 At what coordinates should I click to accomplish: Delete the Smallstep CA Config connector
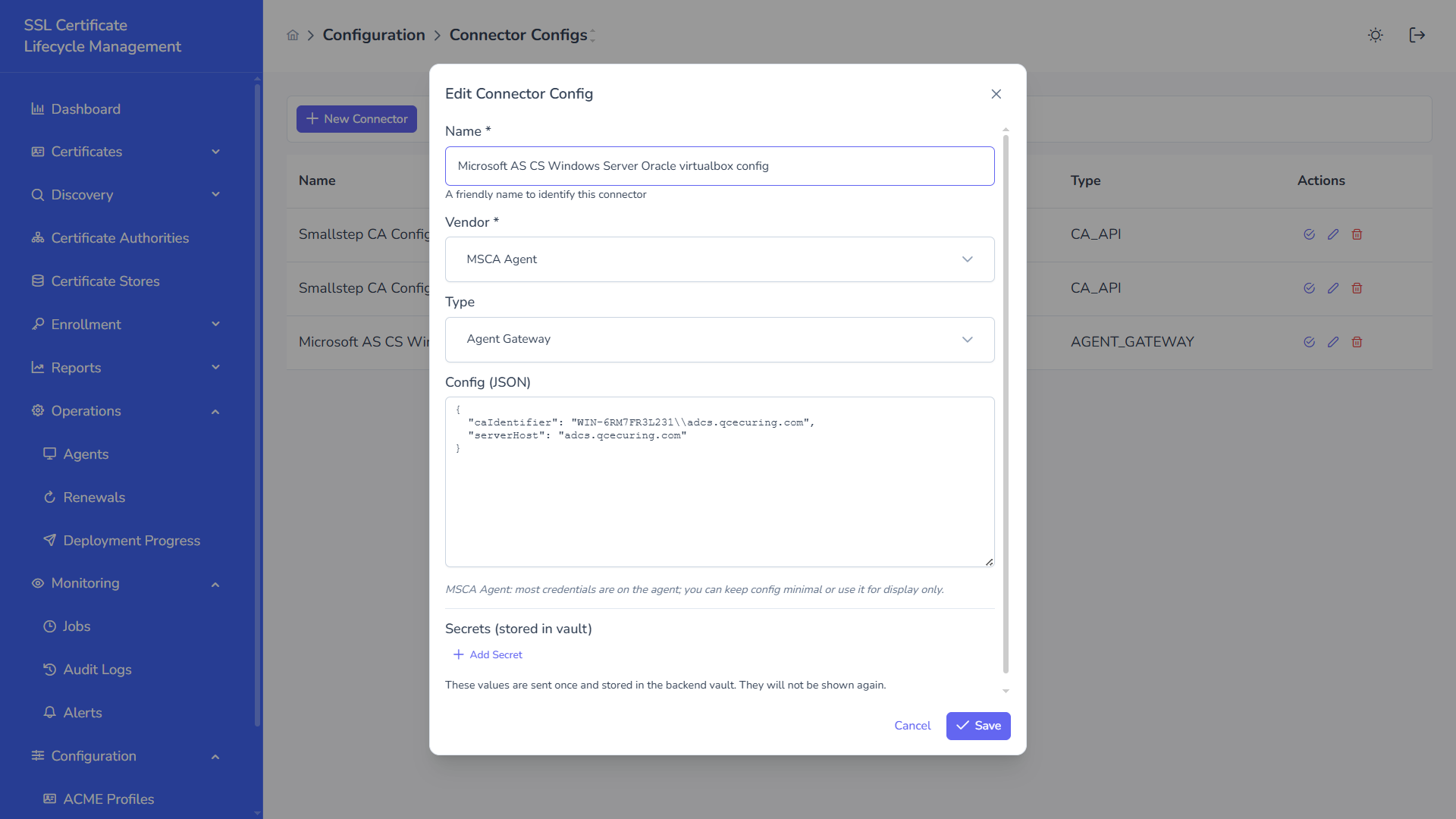1357,234
